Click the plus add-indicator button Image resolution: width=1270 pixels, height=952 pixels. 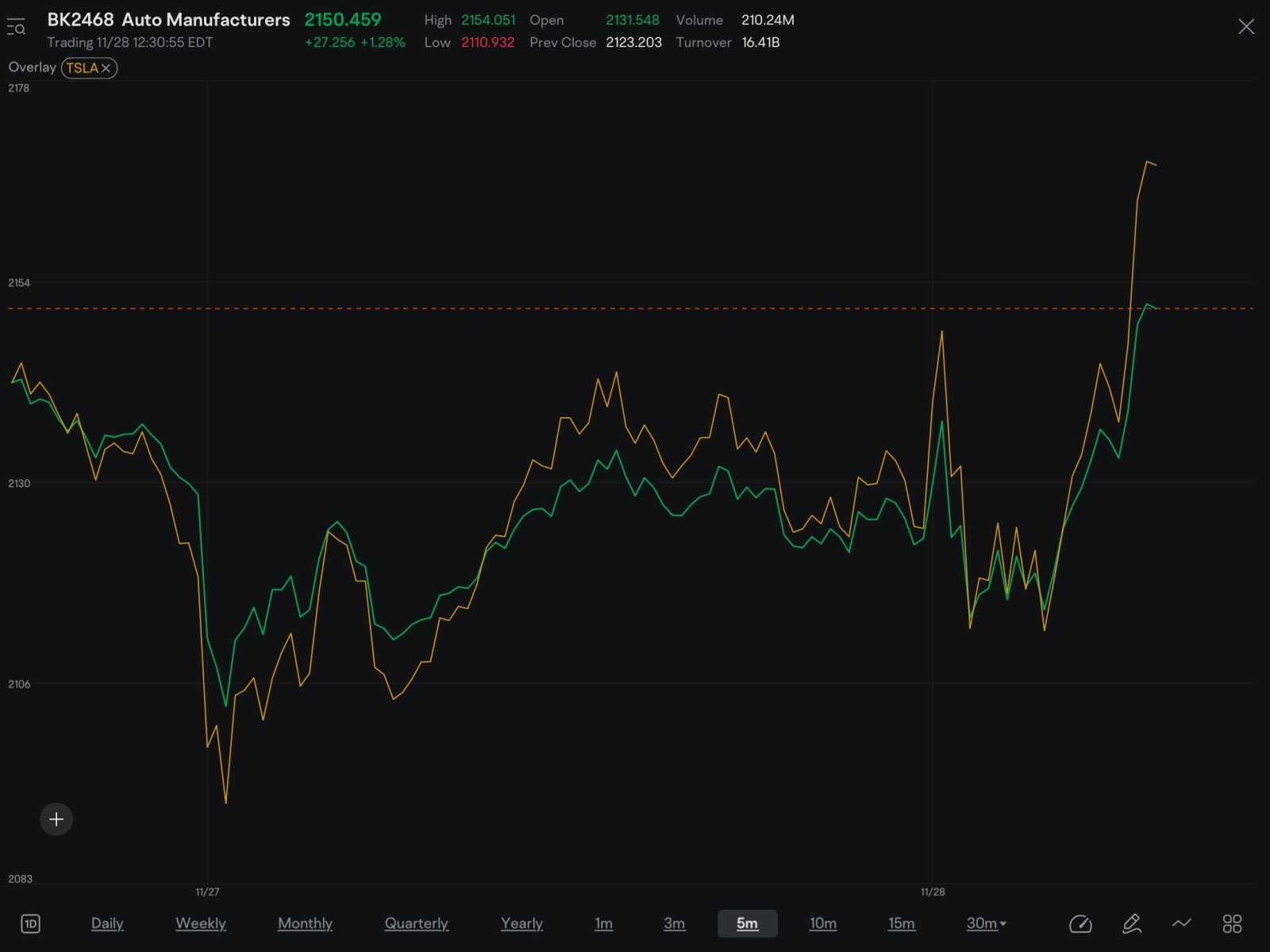pos(56,819)
